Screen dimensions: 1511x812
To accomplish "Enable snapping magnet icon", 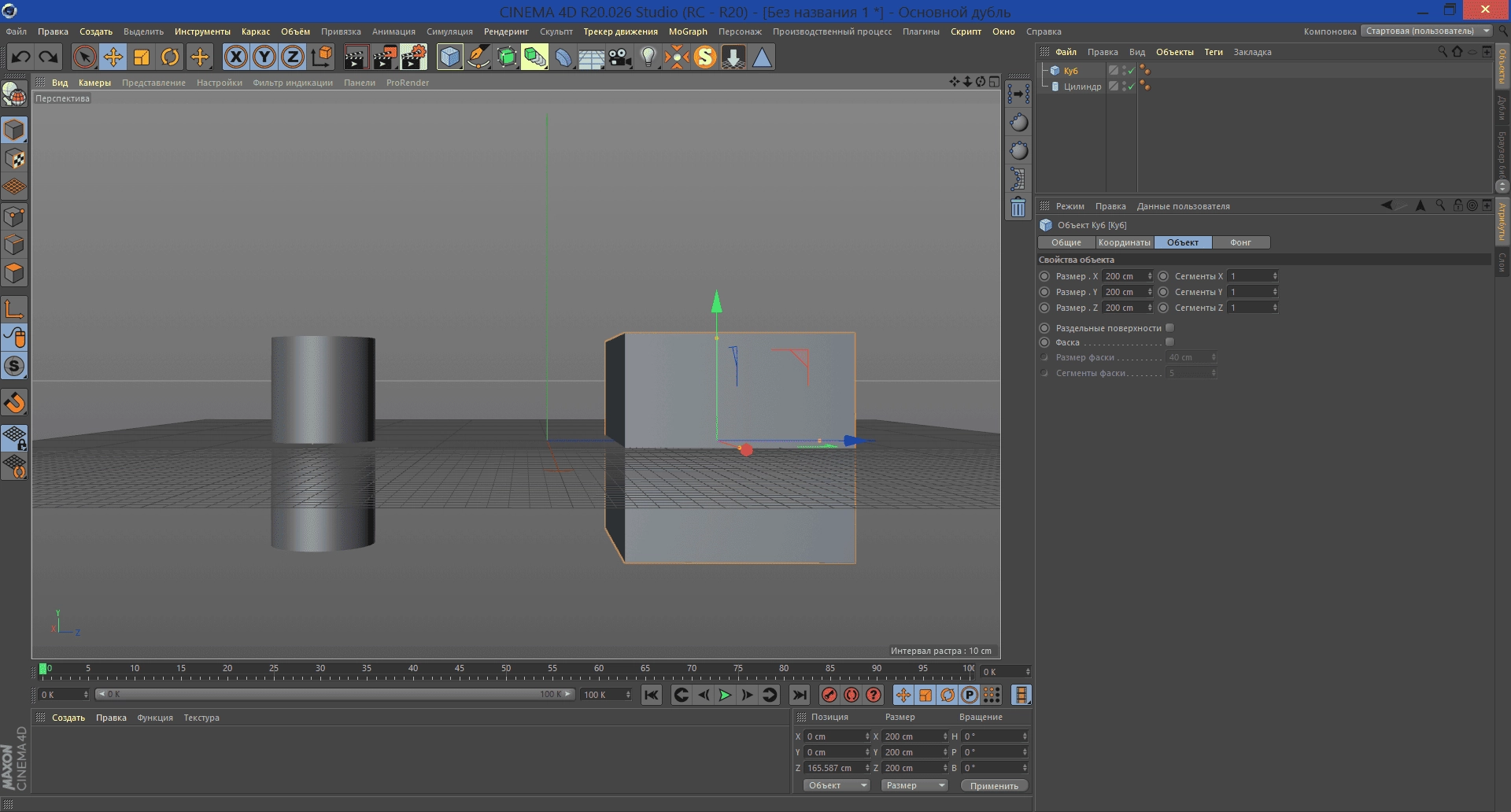I will pyautogui.click(x=14, y=403).
